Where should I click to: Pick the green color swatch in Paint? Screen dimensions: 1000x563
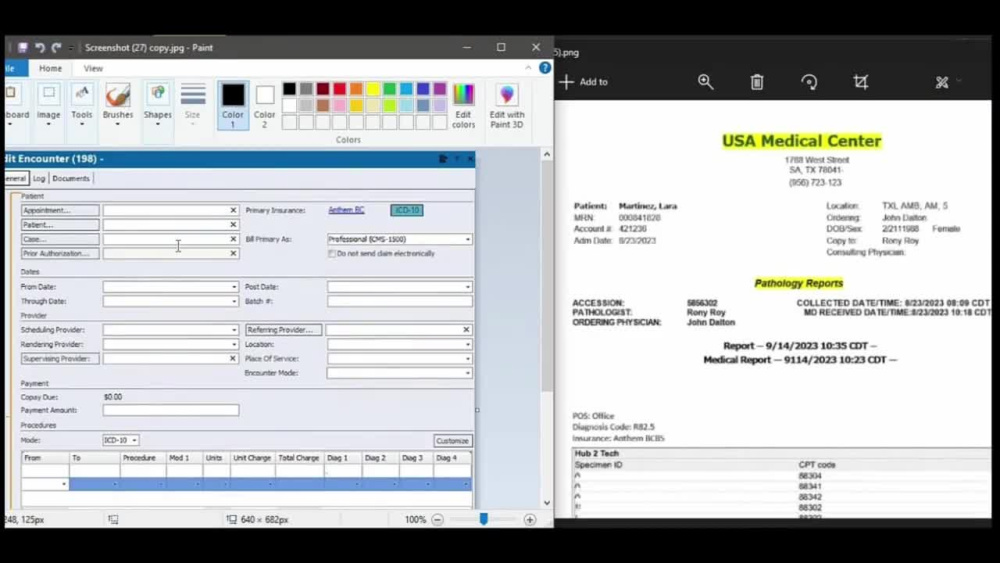389,89
